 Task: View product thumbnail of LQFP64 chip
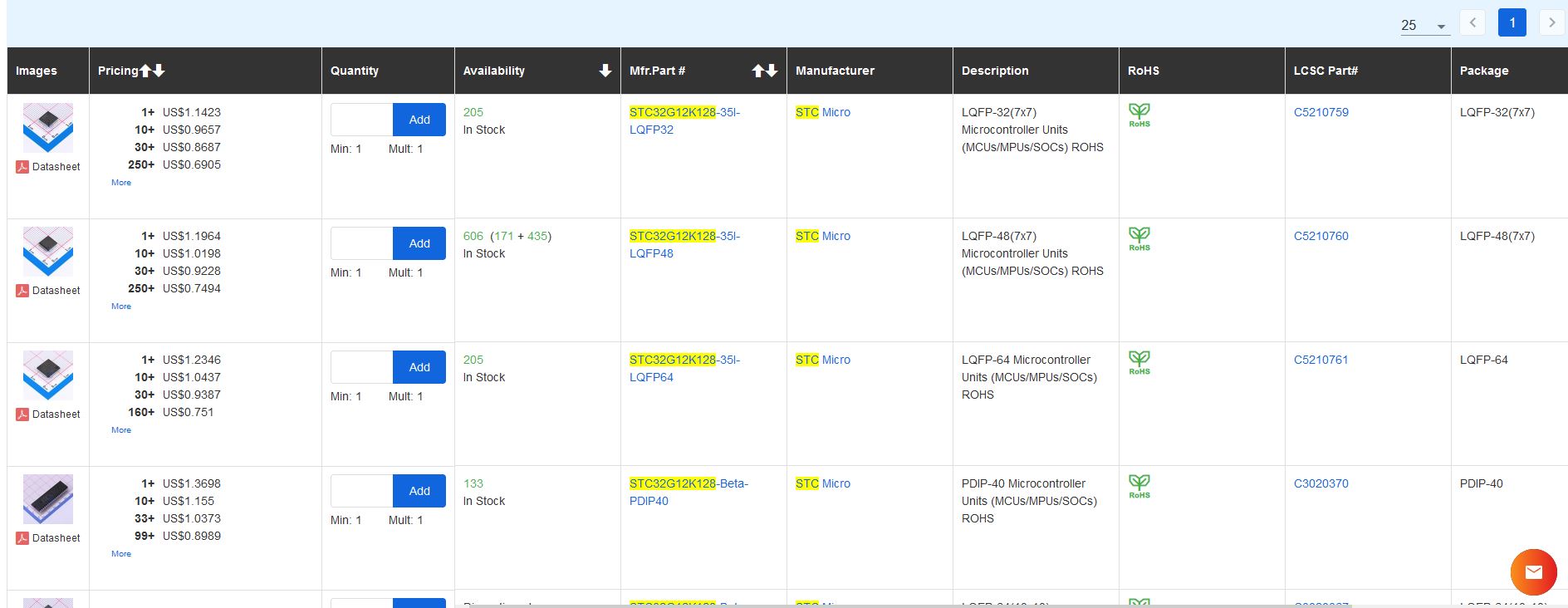tap(48, 375)
